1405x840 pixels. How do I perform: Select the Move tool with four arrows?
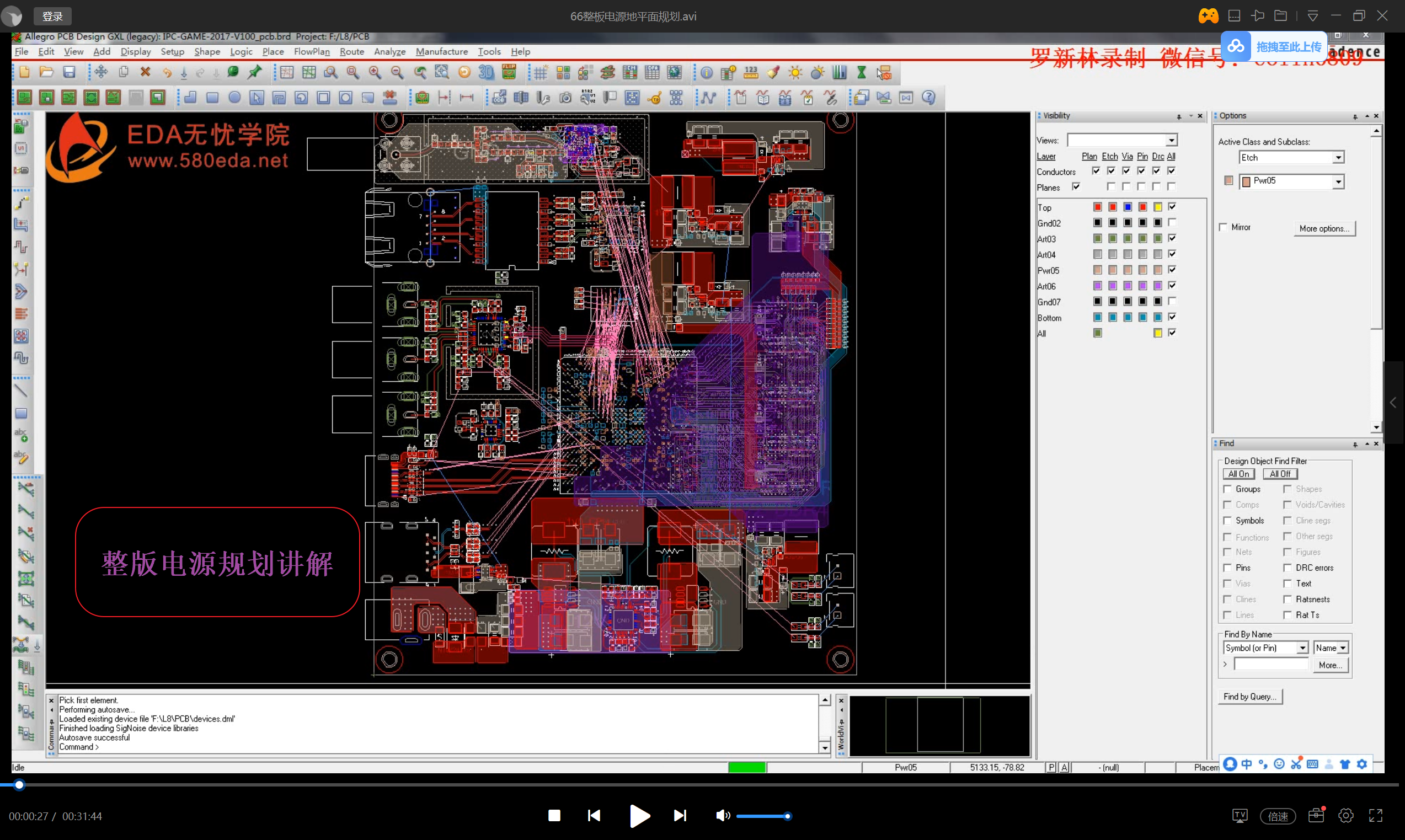(101, 72)
